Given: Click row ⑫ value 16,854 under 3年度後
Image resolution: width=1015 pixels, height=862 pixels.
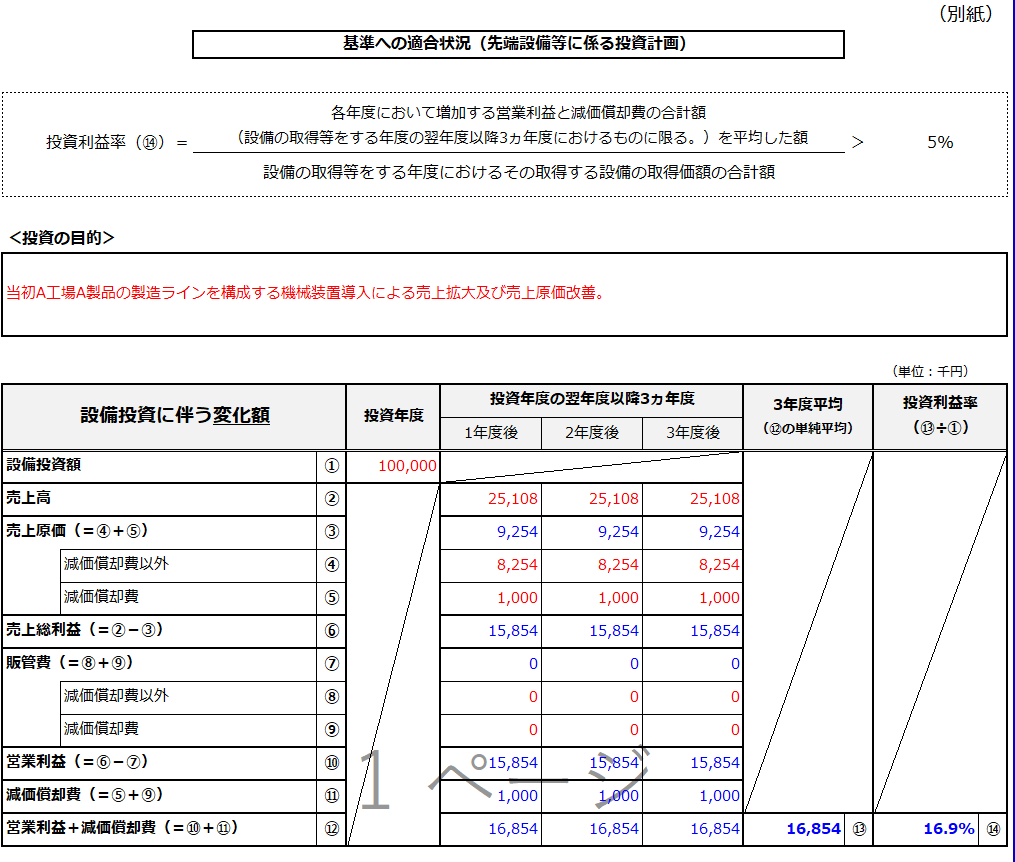Looking at the screenshot, I should point(693,830).
